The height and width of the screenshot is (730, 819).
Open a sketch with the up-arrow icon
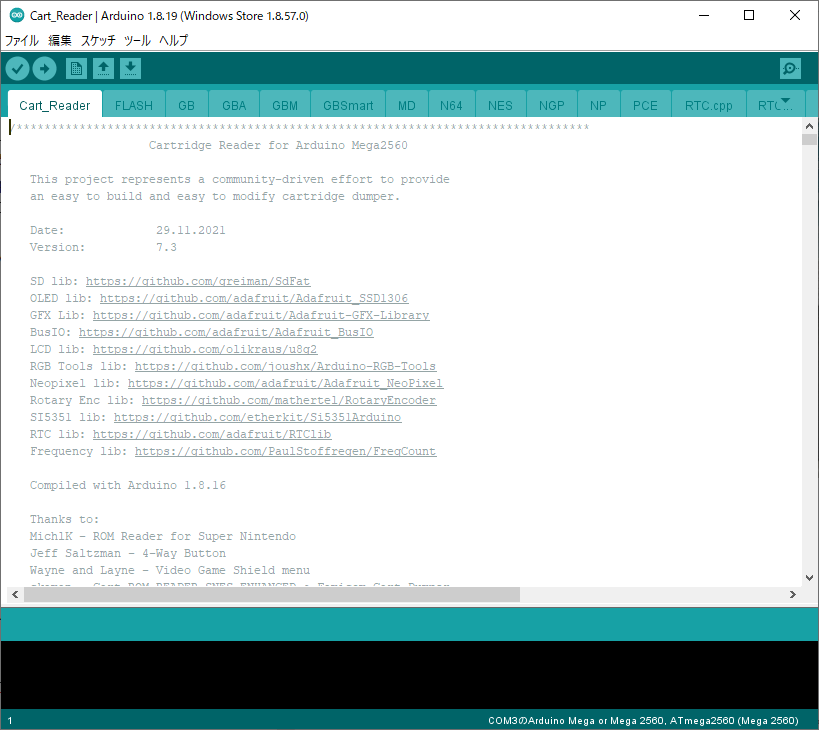click(x=103, y=68)
